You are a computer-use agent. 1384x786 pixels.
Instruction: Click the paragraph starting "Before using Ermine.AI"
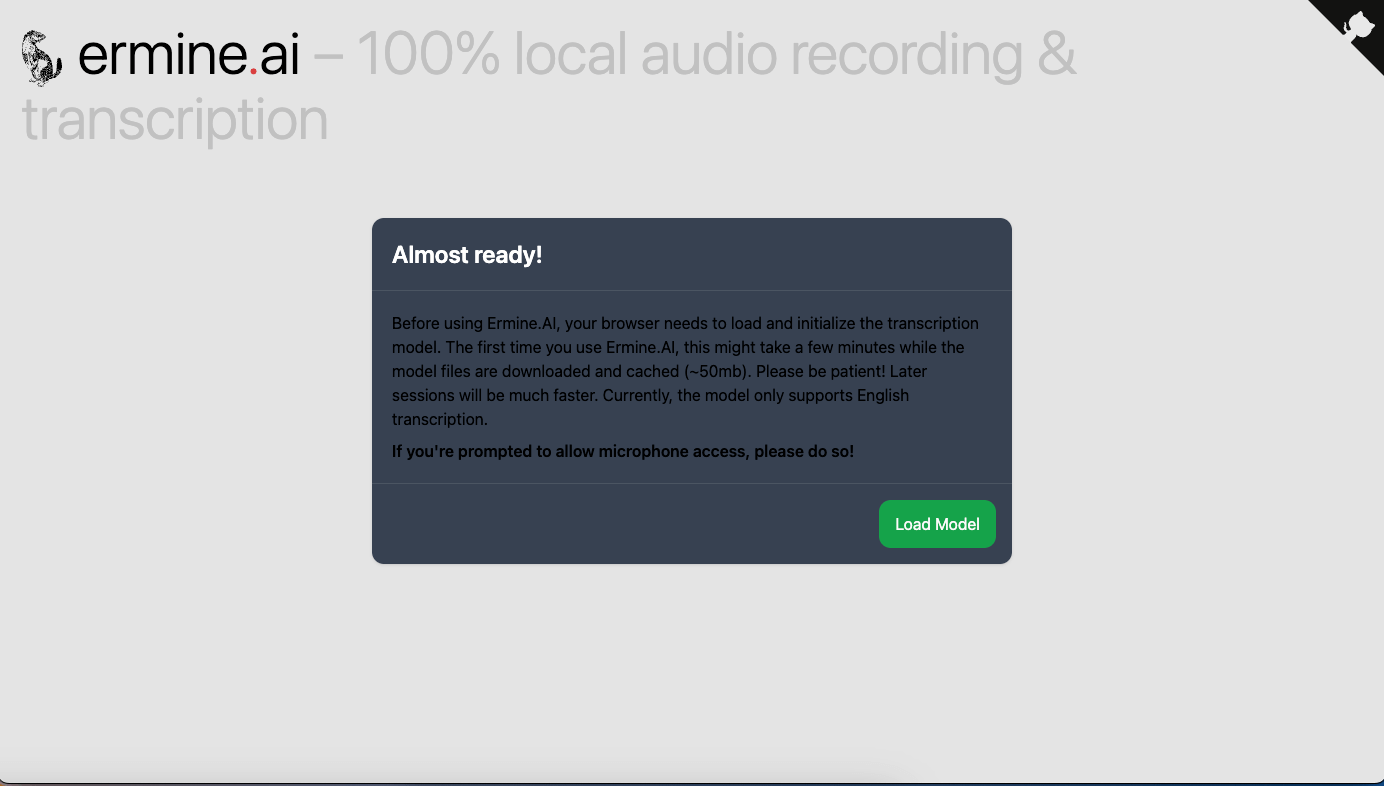[x=685, y=371]
